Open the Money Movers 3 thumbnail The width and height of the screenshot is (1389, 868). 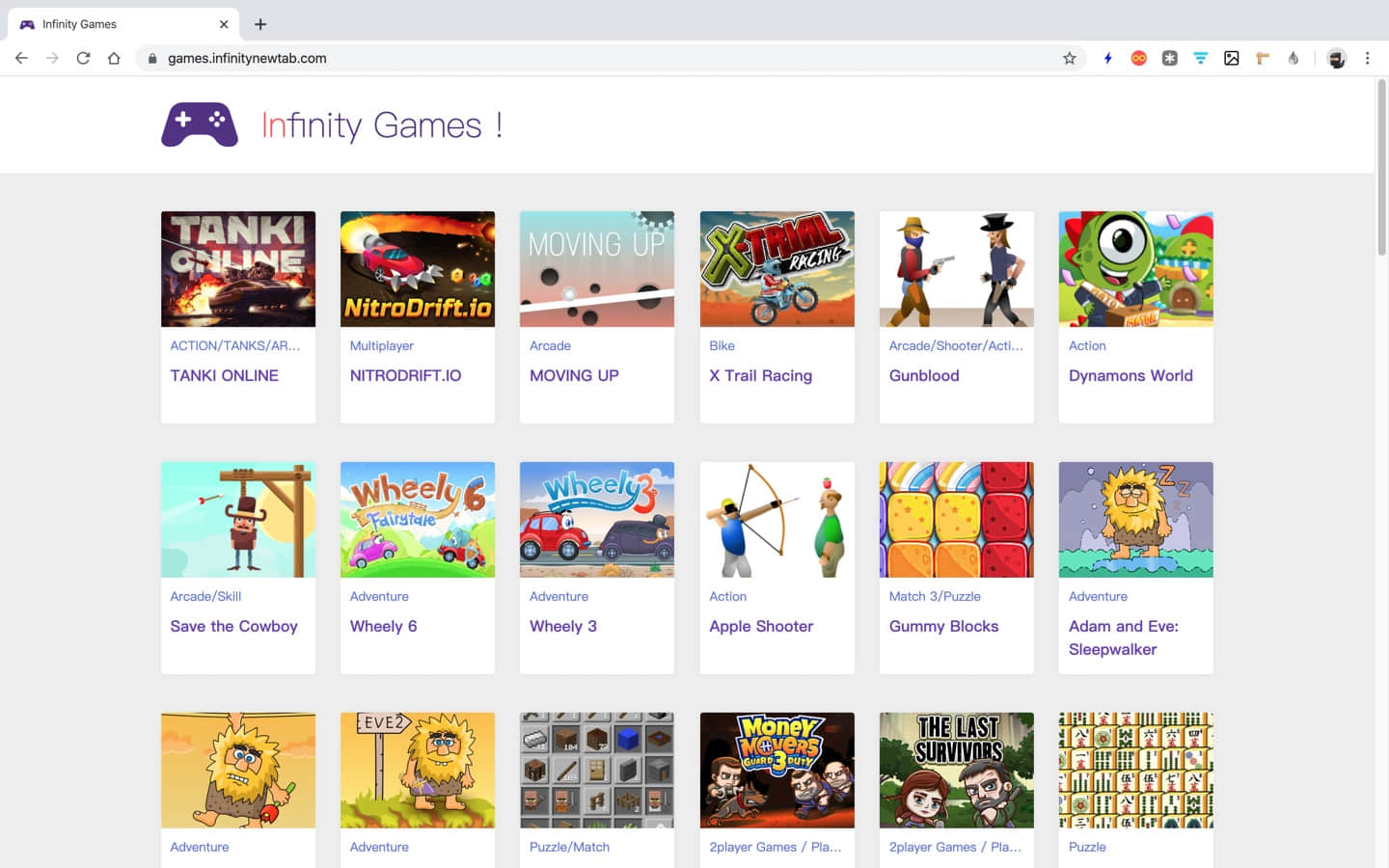[777, 771]
